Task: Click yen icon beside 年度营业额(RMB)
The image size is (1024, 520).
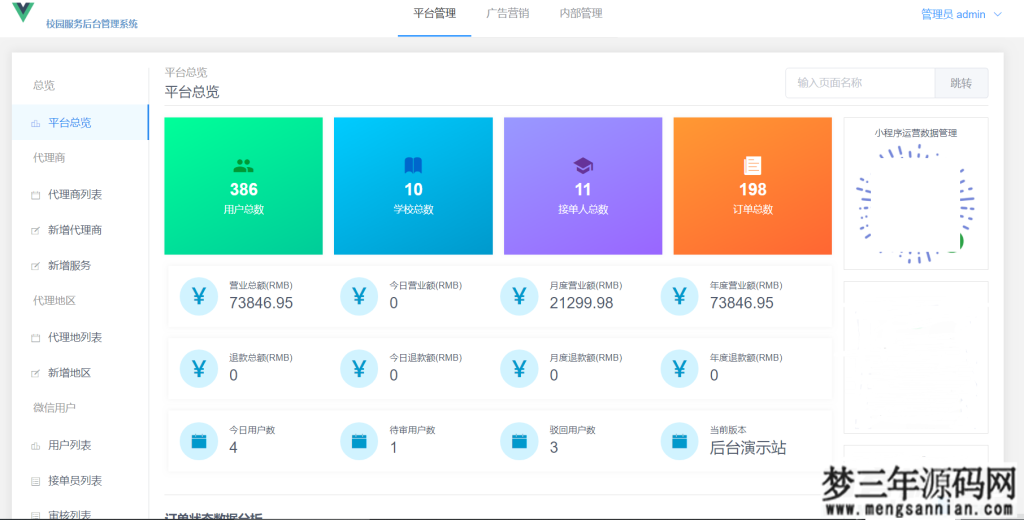Action: (x=679, y=296)
